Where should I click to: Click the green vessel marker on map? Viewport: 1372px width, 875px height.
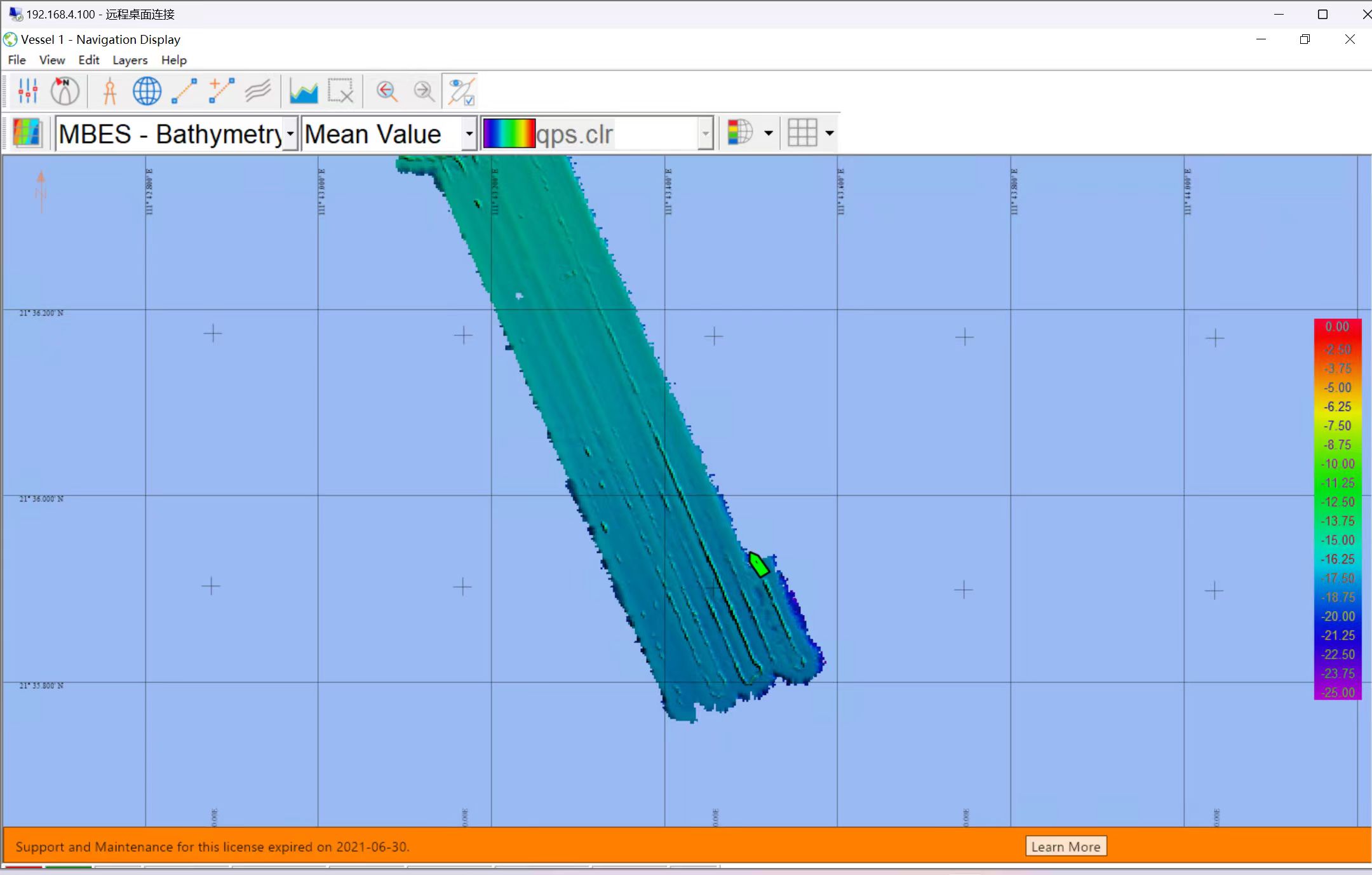click(x=758, y=564)
